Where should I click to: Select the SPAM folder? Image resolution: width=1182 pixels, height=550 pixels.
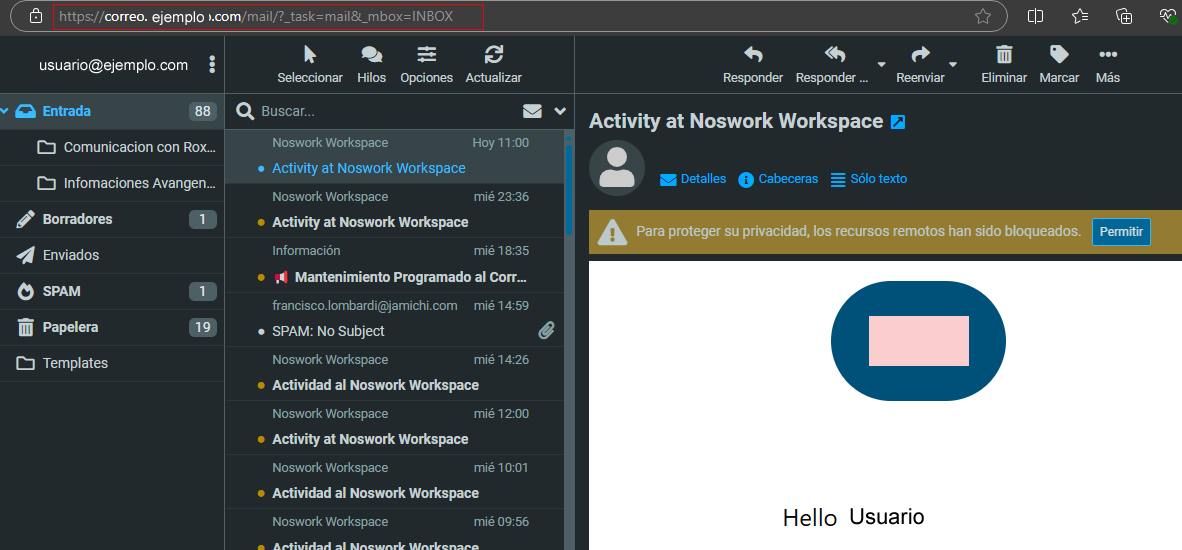(x=61, y=291)
